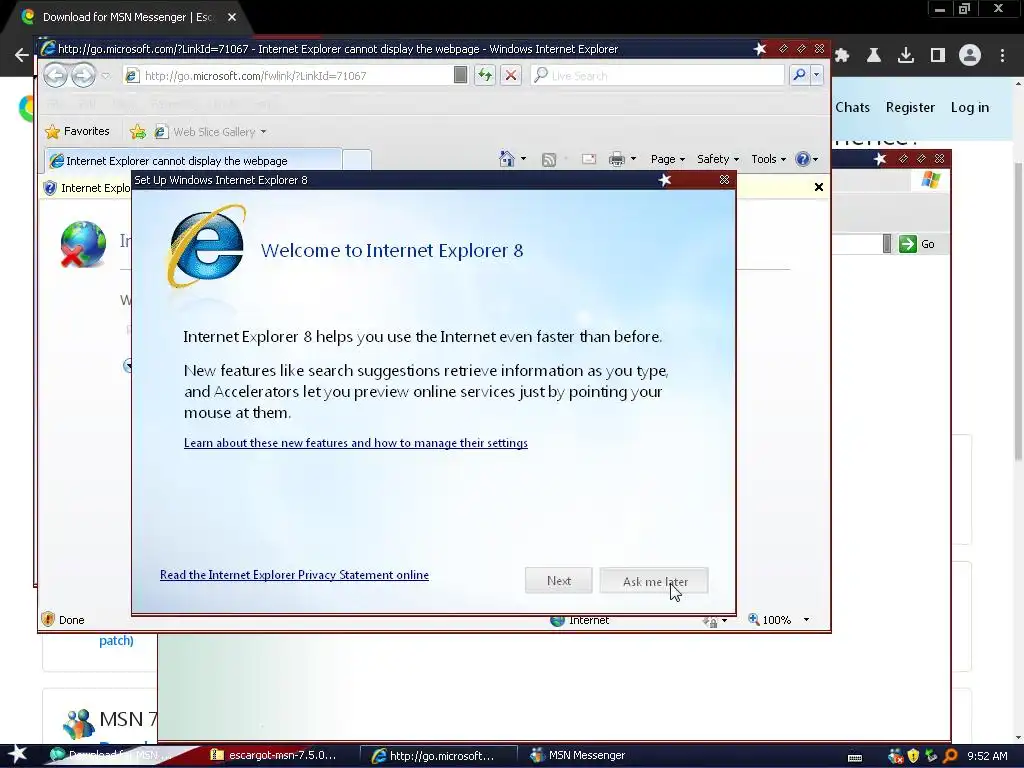
Task: Click the IE Forward navigation button
Action: [x=83, y=76]
